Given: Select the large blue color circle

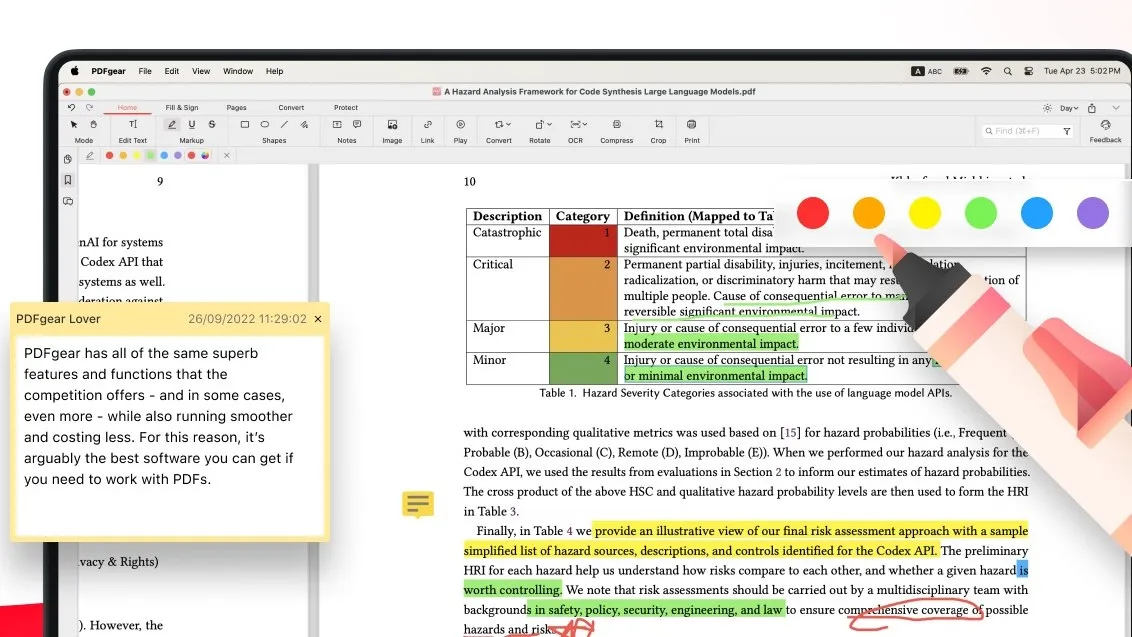Looking at the screenshot, I should pyautogui.click(x=1037, y=213).
